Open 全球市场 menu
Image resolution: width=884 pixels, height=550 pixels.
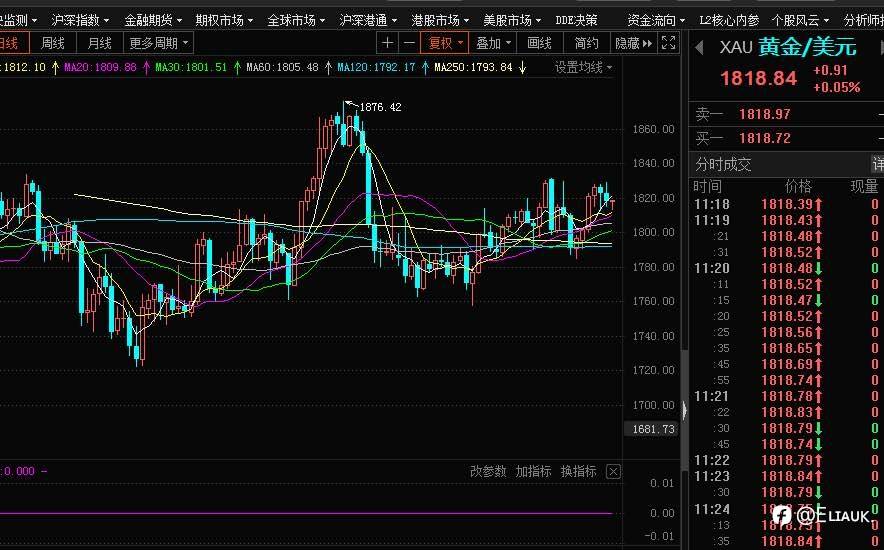tap(296, 20)
